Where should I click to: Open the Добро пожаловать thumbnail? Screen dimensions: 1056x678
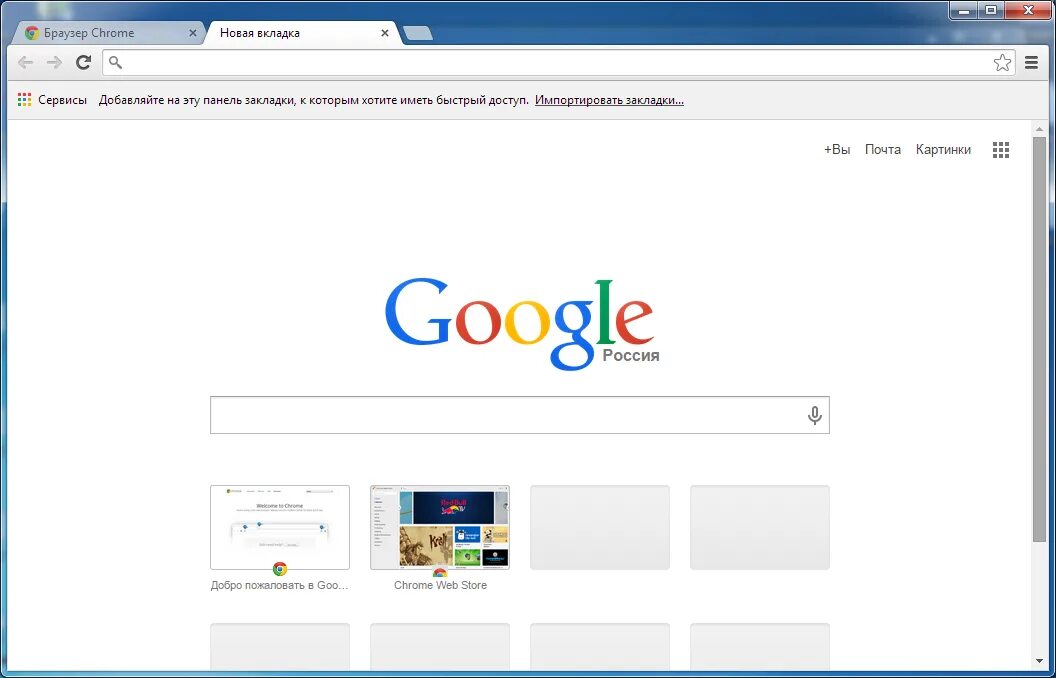279,527
